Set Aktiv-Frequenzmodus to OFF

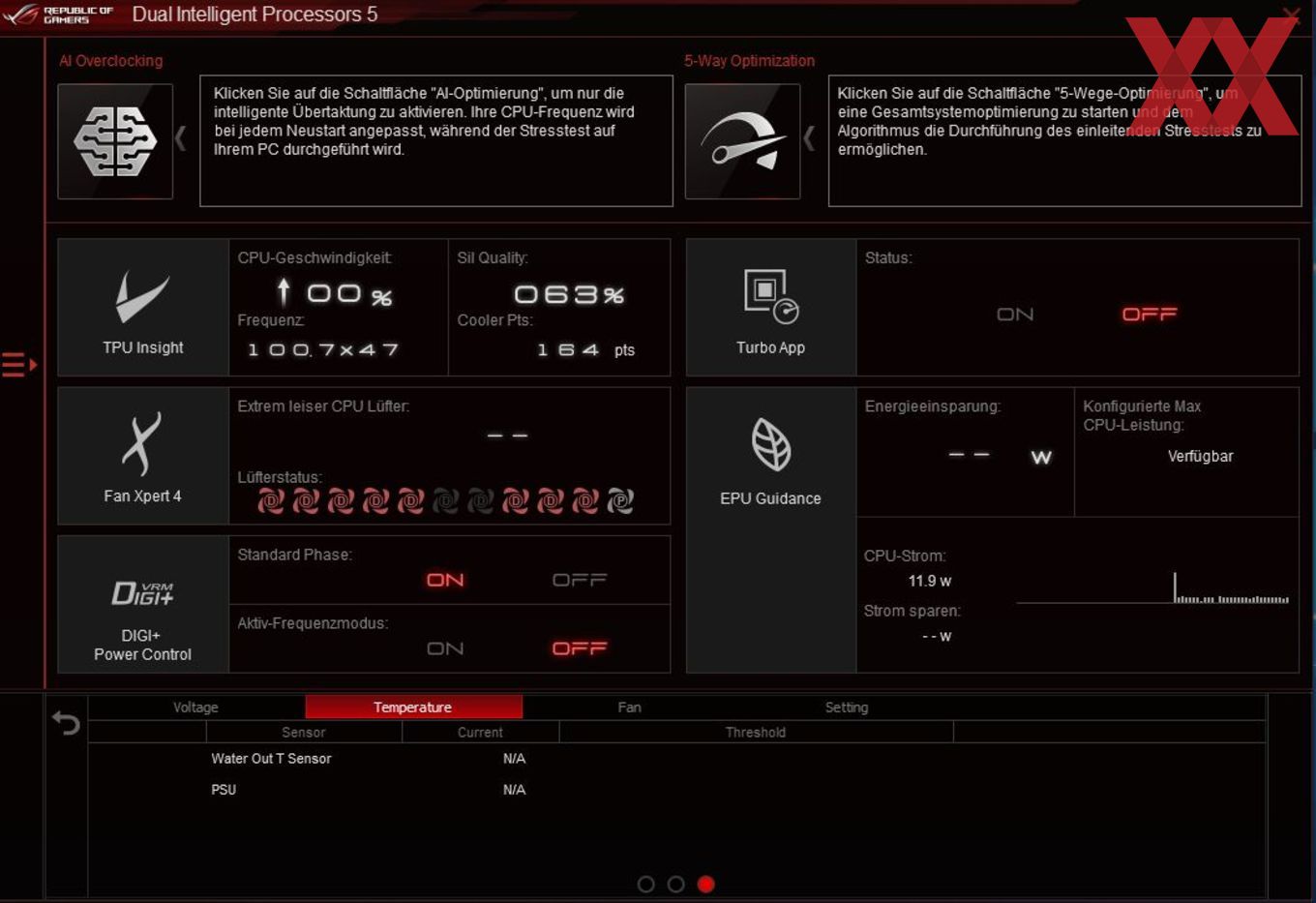click(x=580, y=648)
